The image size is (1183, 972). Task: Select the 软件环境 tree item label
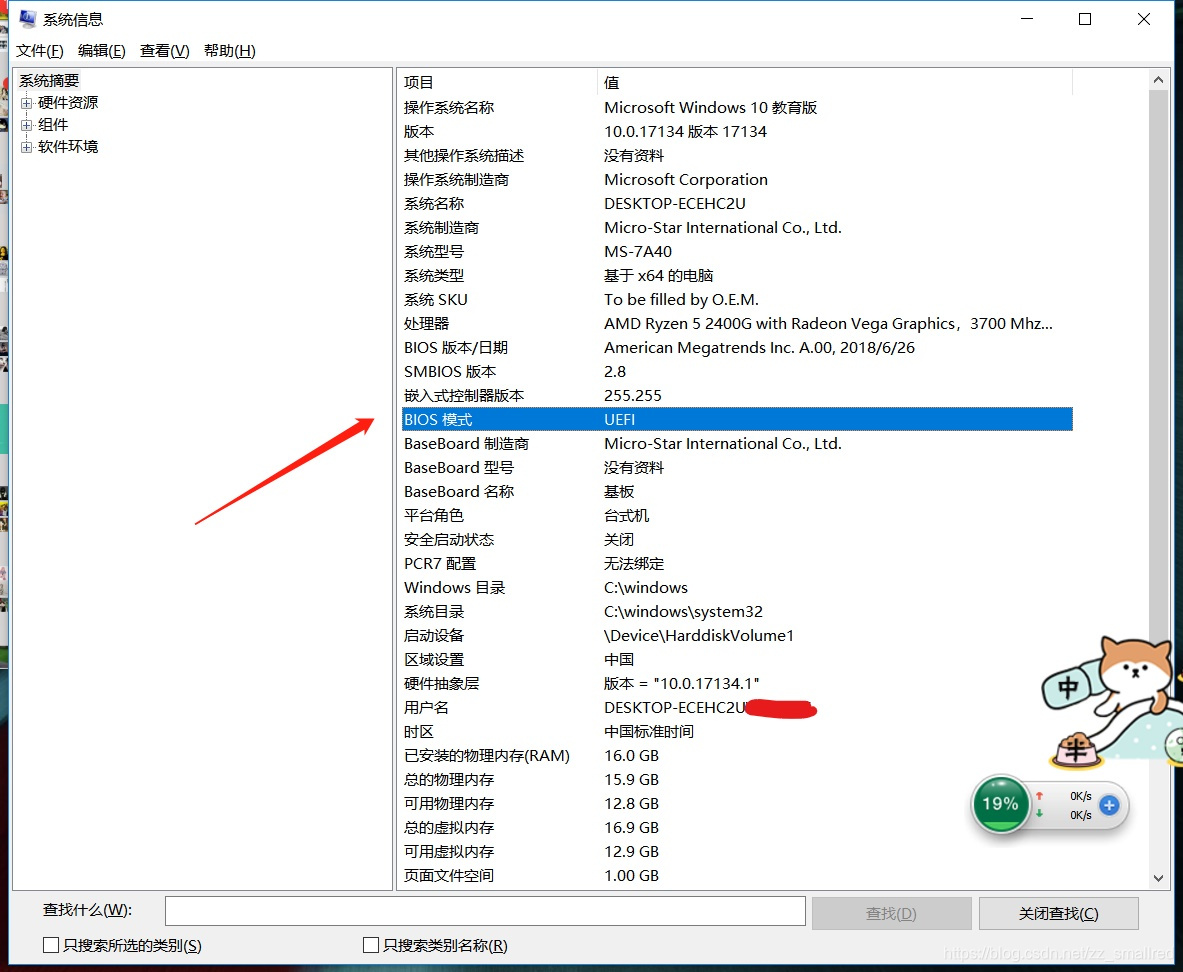click(x=68, y=146)
